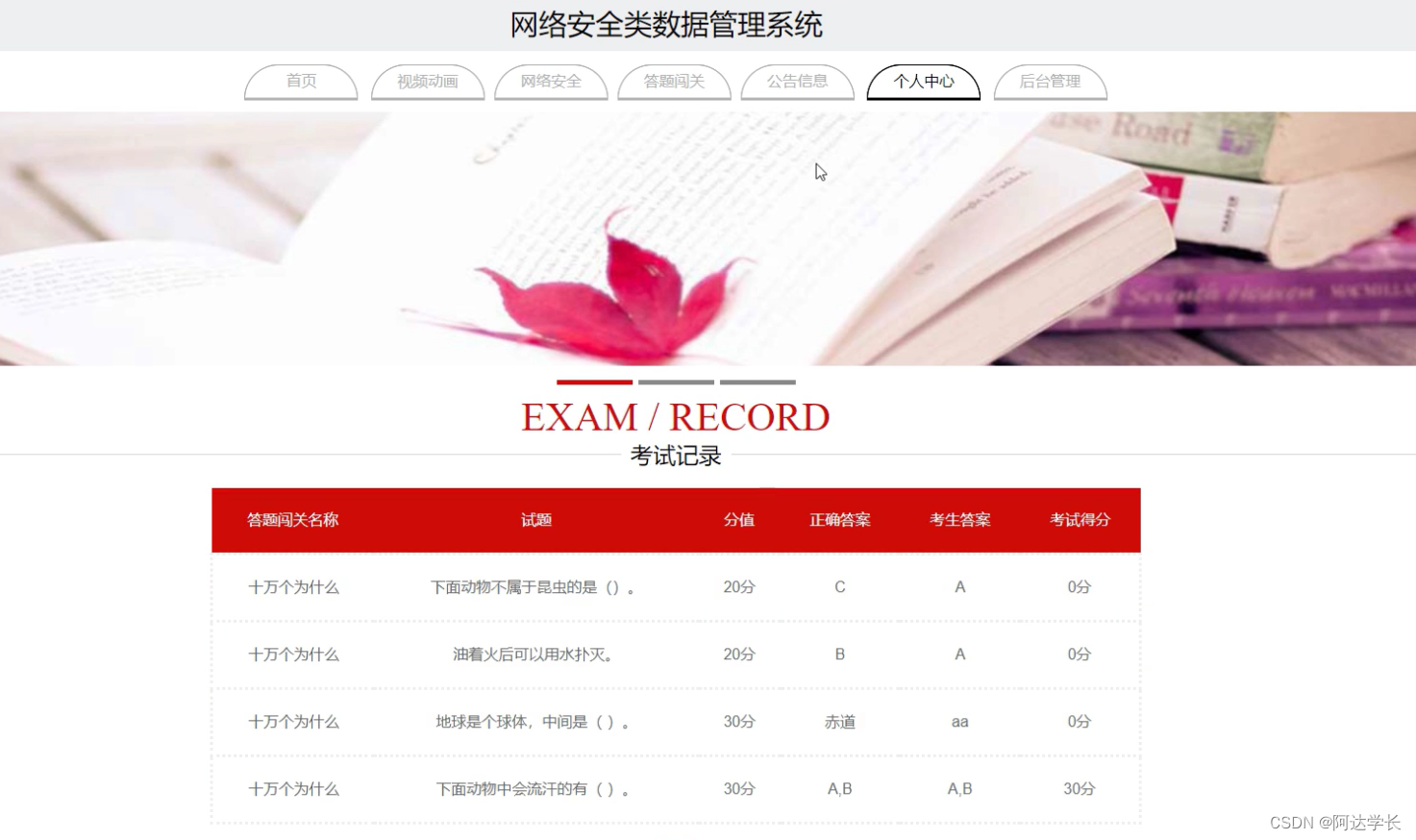Switch to the second carousel slide indicator
Screen dimensions: 1416x840
click(x=676, y=382)
